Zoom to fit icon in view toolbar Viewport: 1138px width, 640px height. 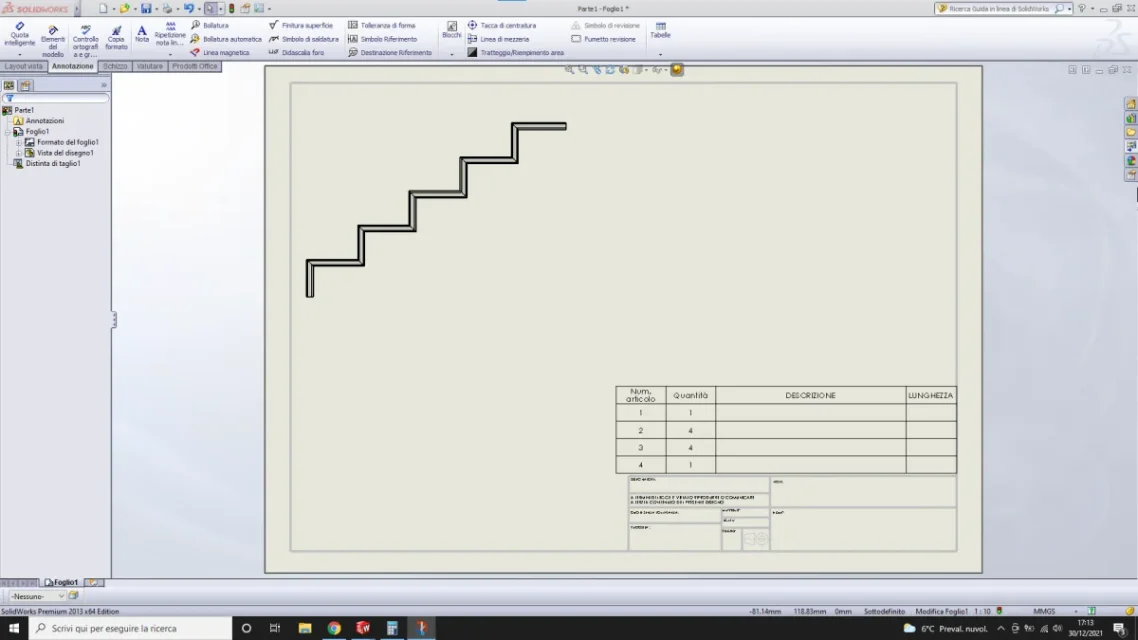tap(569, 70)
